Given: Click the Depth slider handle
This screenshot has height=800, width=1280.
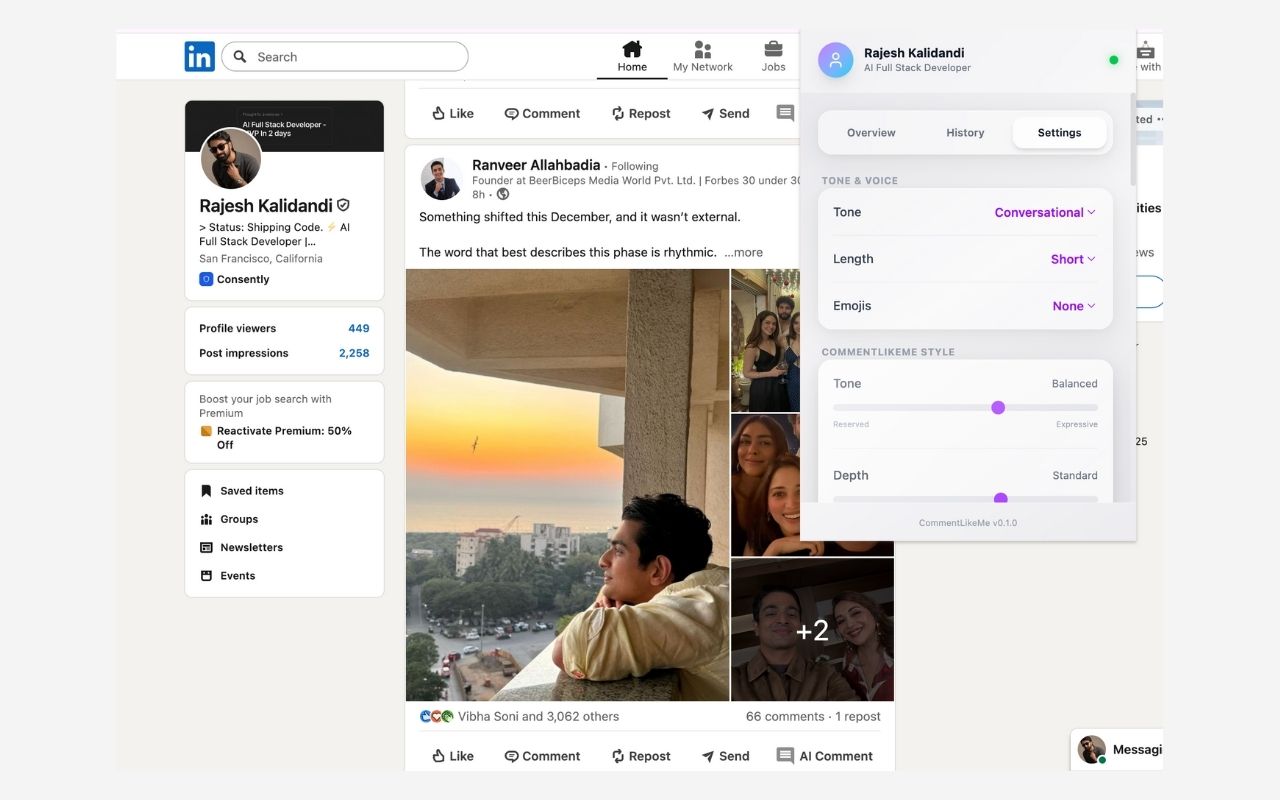Looking at the screenshot, I should (1000, 498).
